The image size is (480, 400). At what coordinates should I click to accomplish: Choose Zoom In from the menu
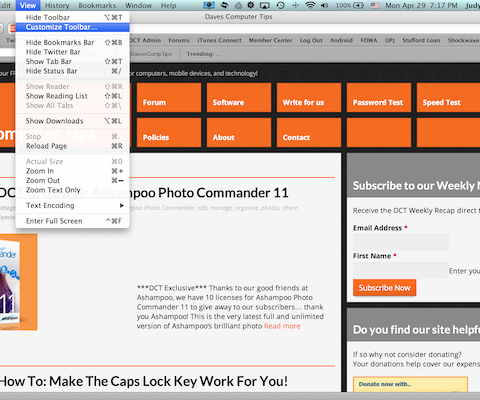point(72,171)
